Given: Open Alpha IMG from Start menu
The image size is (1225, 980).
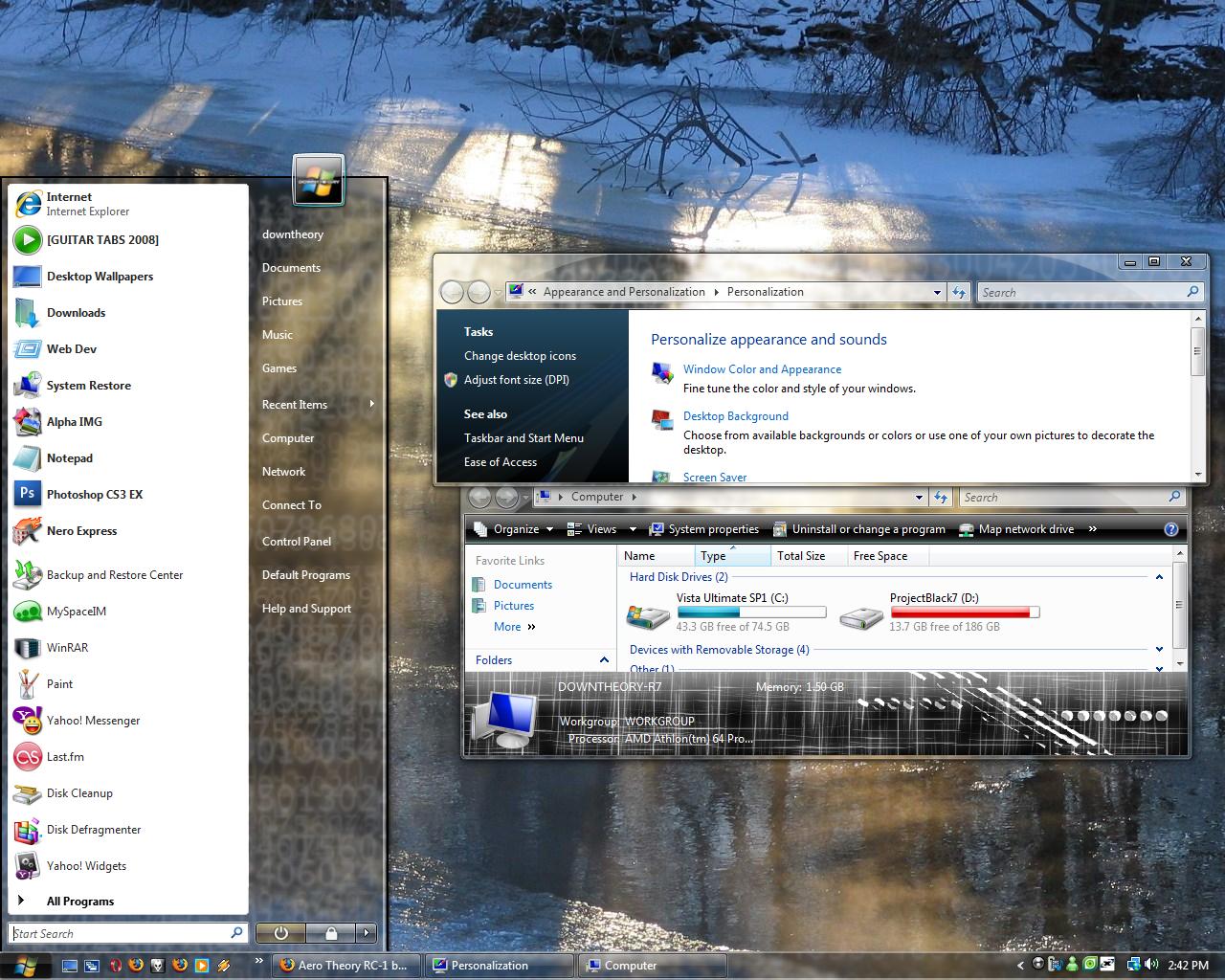Looking at the screenshot, I should pyautogui.click(x=127, y=422).
